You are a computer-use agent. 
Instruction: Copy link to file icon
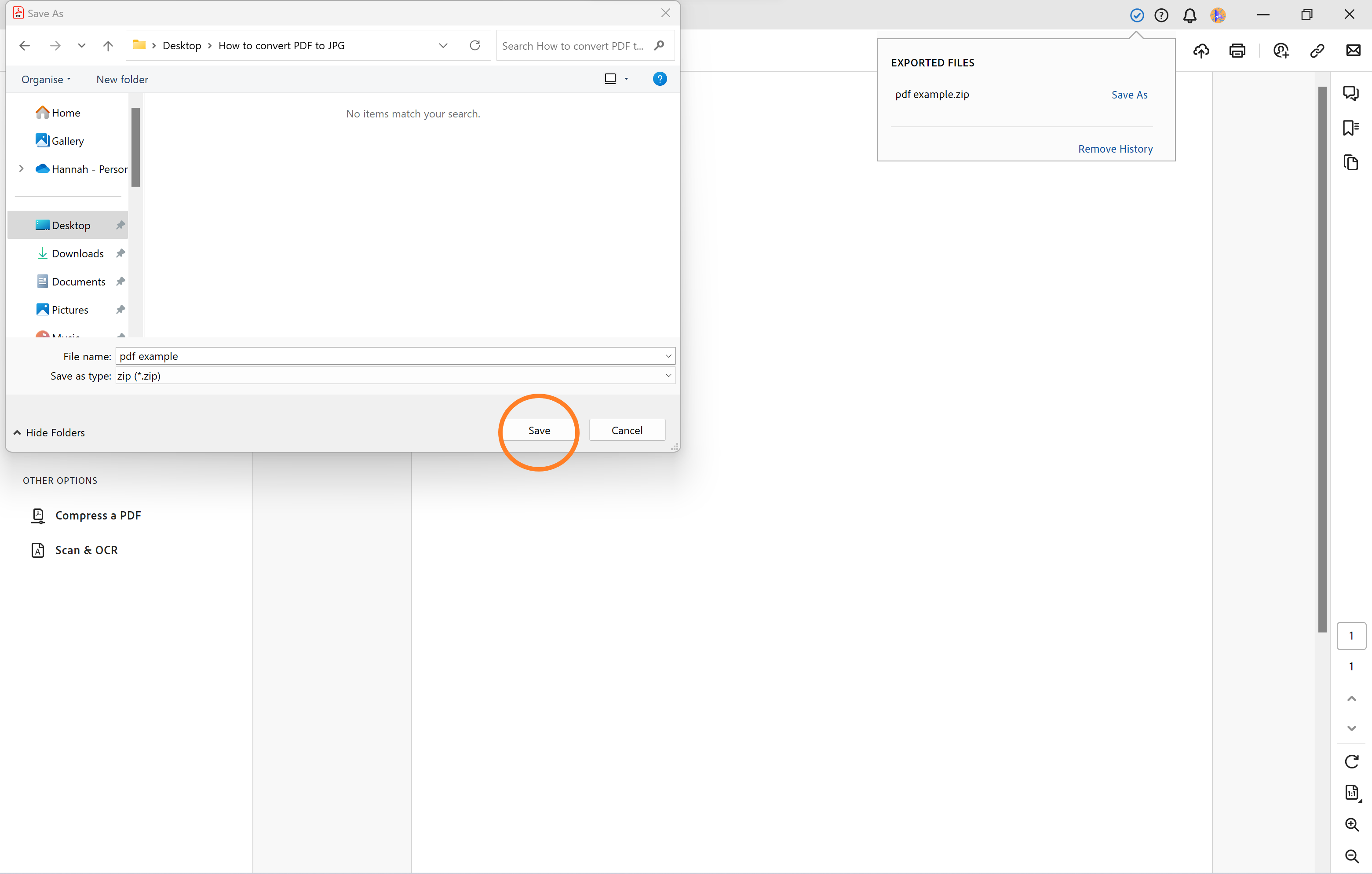(x=1317, y=51)
